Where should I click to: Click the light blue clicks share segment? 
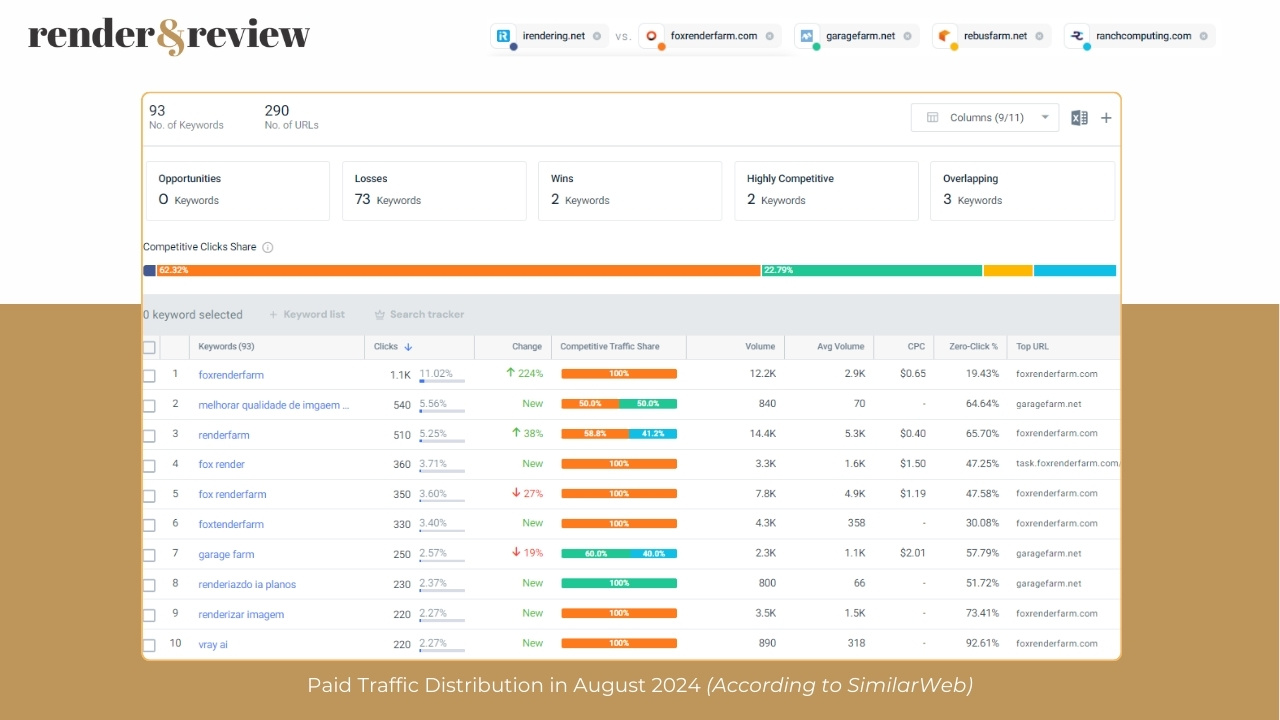[1075, 270]
